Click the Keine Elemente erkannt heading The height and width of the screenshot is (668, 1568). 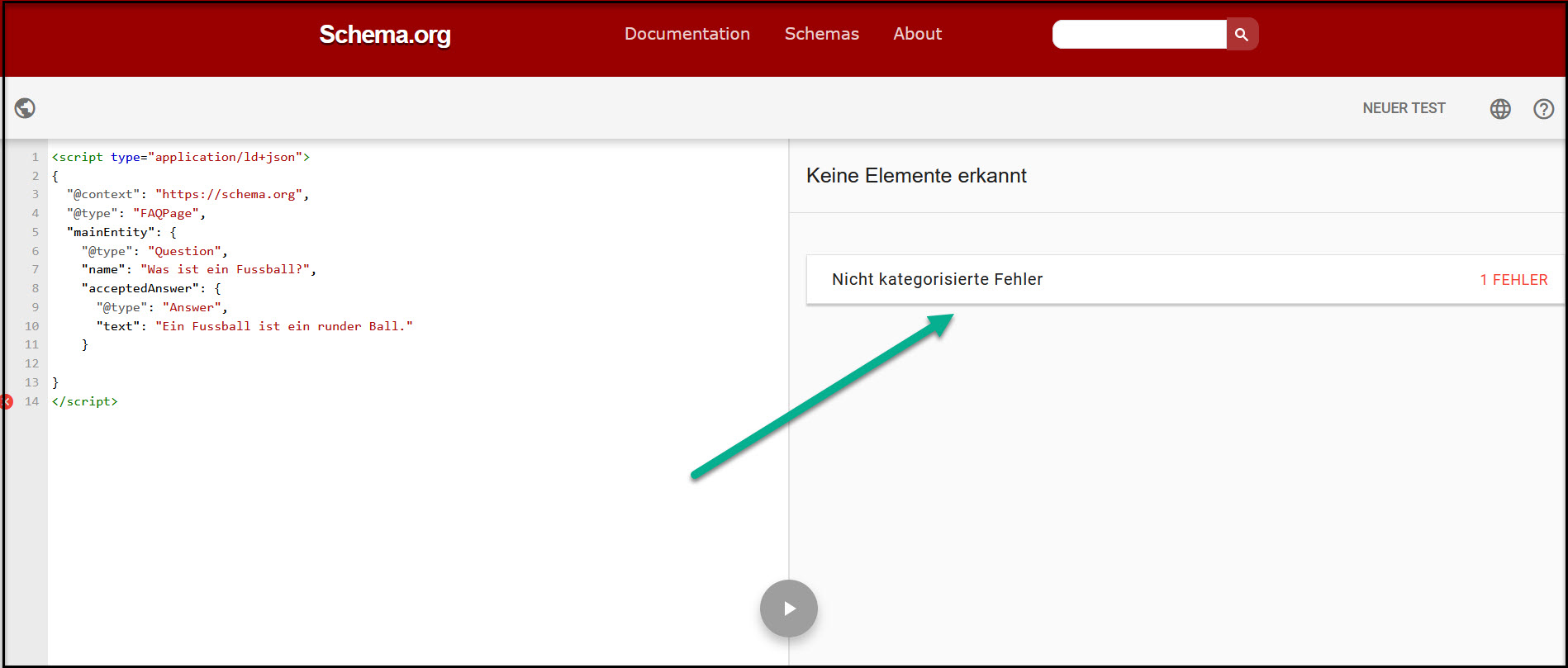(916, 176)
